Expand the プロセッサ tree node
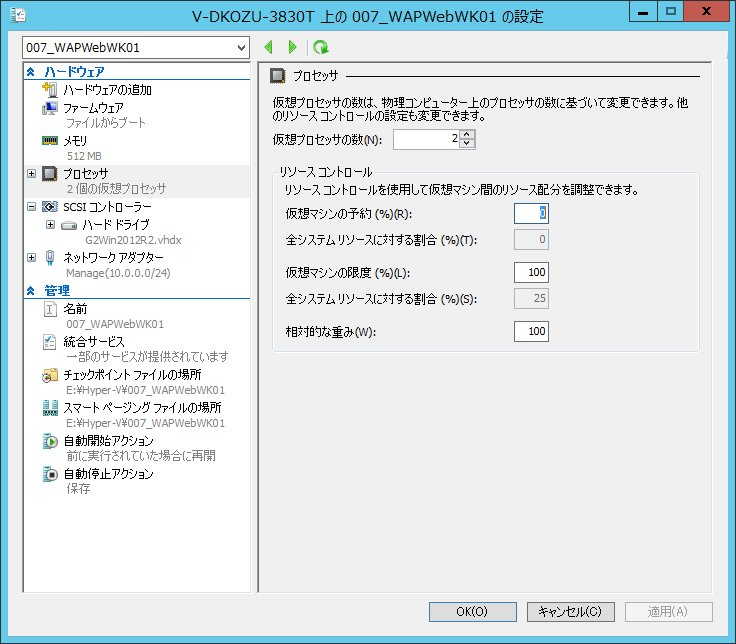736x644 pixels. [31, 174]
